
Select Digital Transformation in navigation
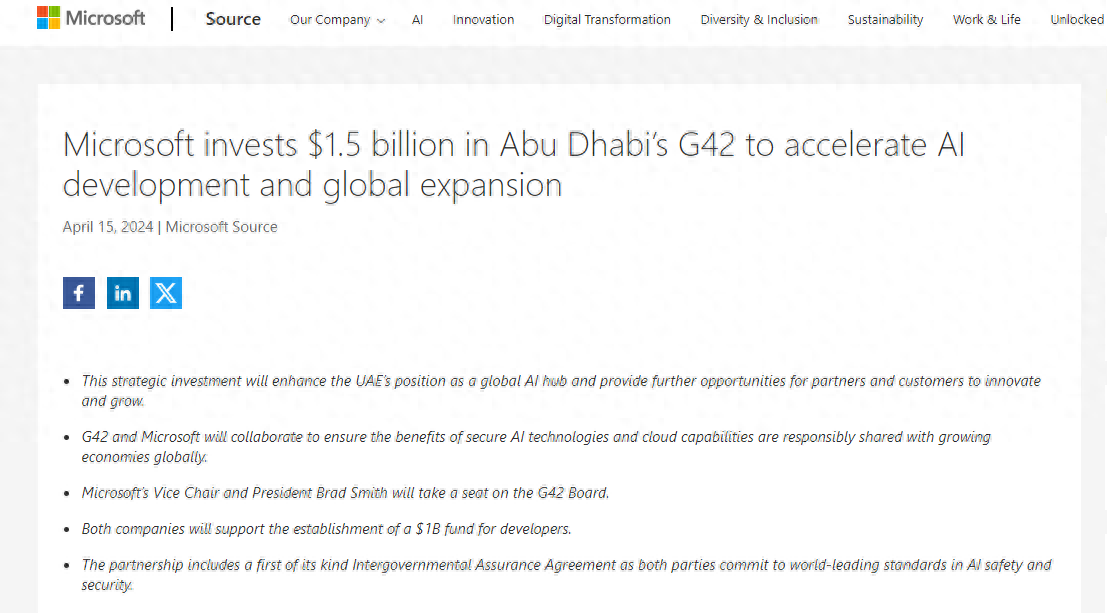click(x=607, y=20)
